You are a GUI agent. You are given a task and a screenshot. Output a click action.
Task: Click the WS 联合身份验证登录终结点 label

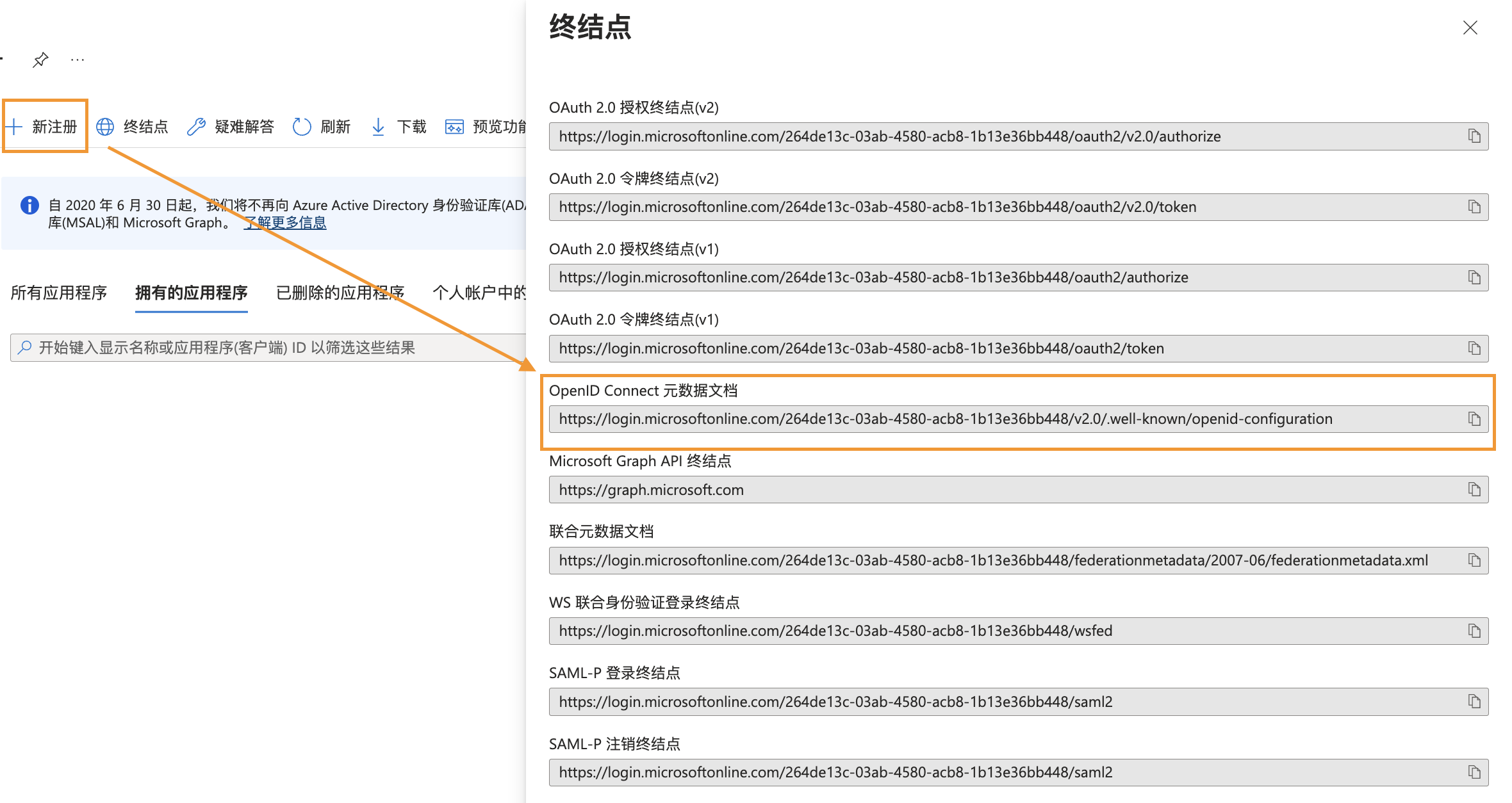click(645, 603)
